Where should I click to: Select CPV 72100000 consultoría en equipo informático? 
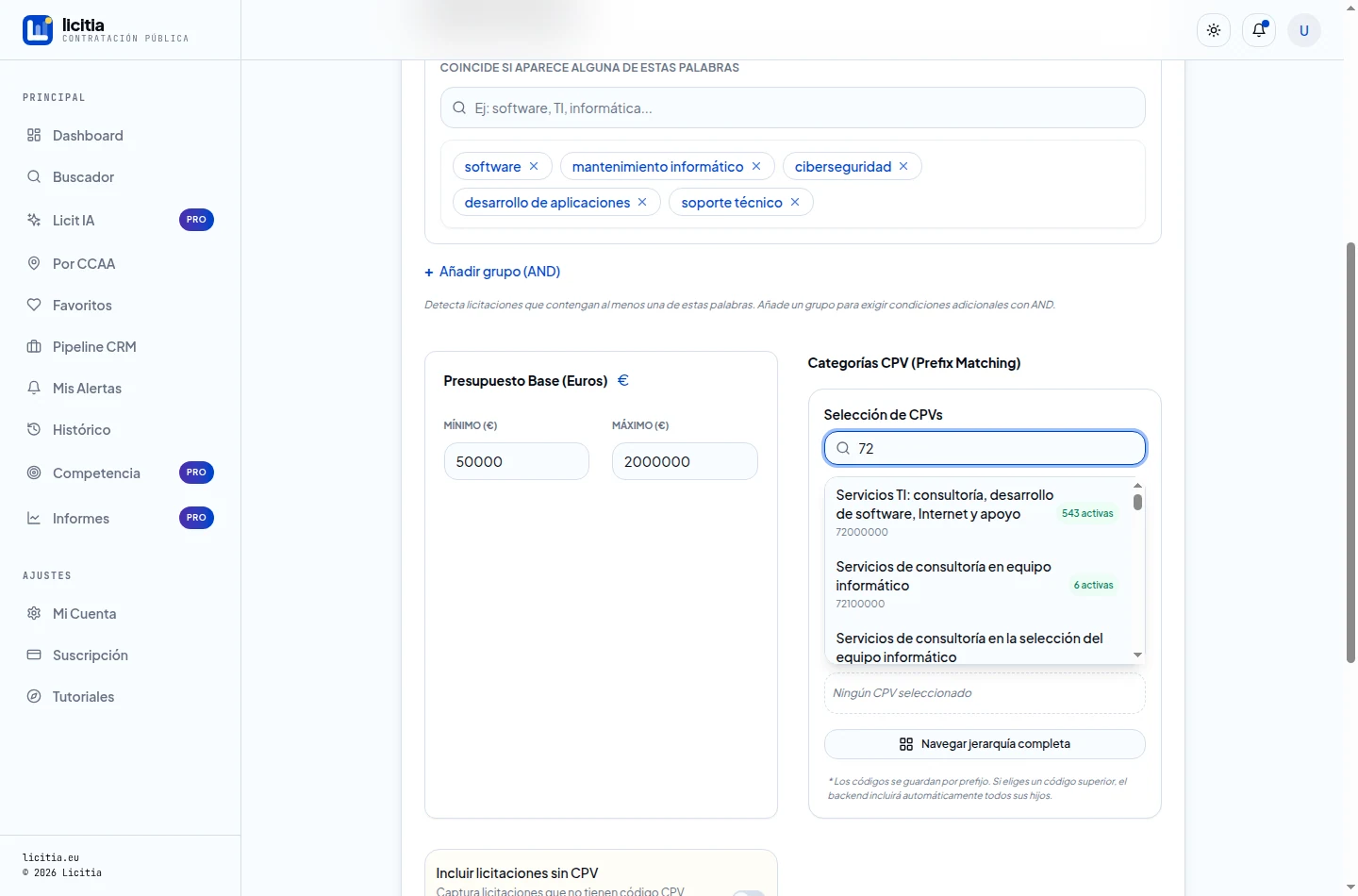(977, 585)
